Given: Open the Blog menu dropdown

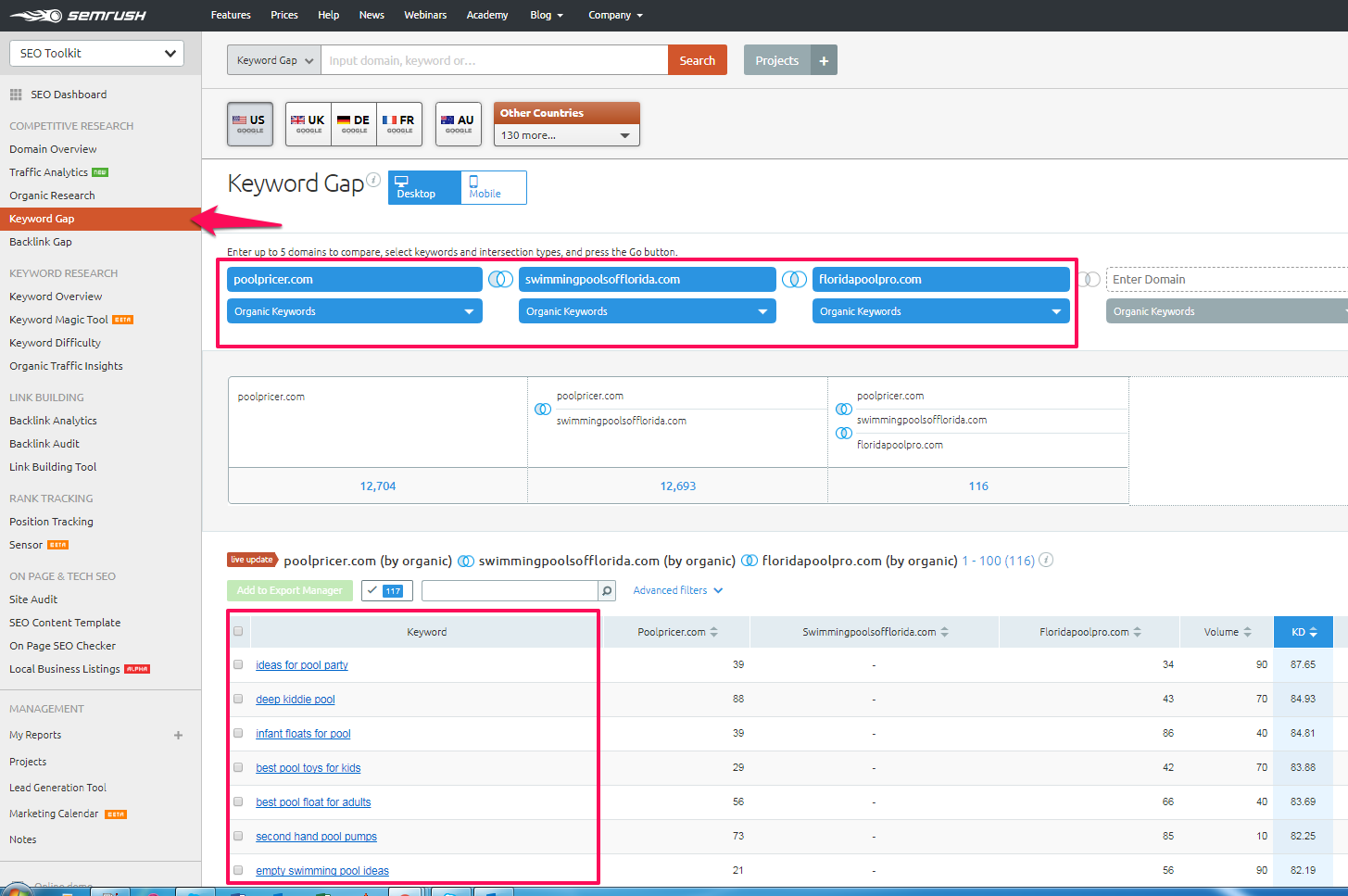Looking at the screenshot, I should (x=547, y=15).
